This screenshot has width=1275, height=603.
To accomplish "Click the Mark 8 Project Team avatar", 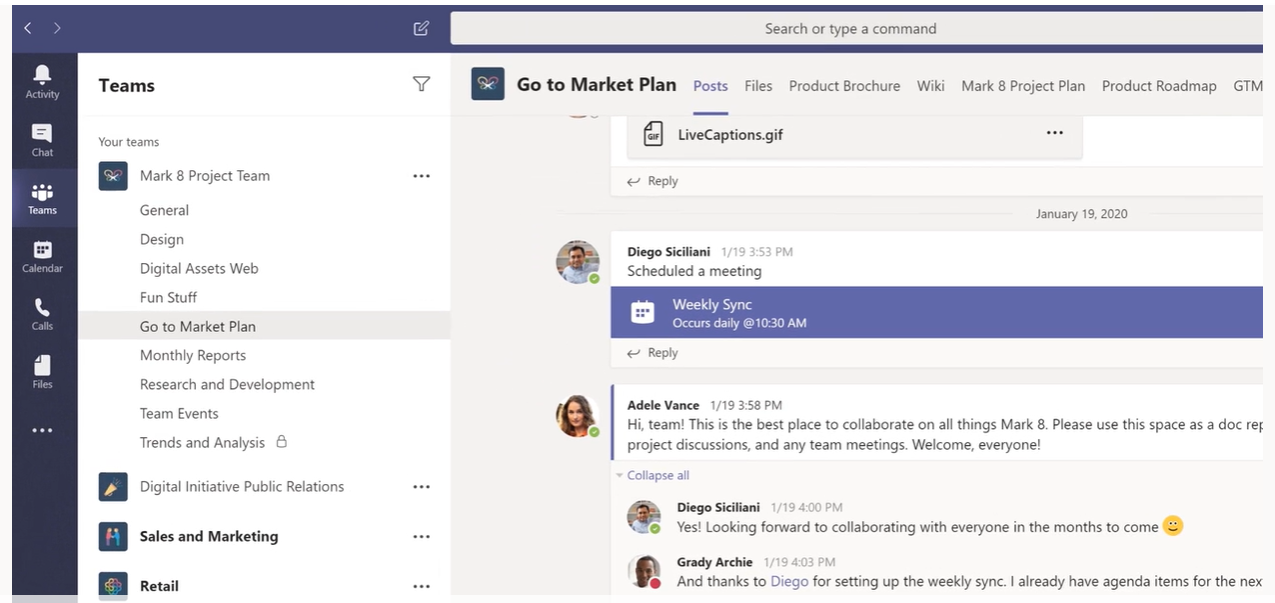I will [x=113, y=176].
